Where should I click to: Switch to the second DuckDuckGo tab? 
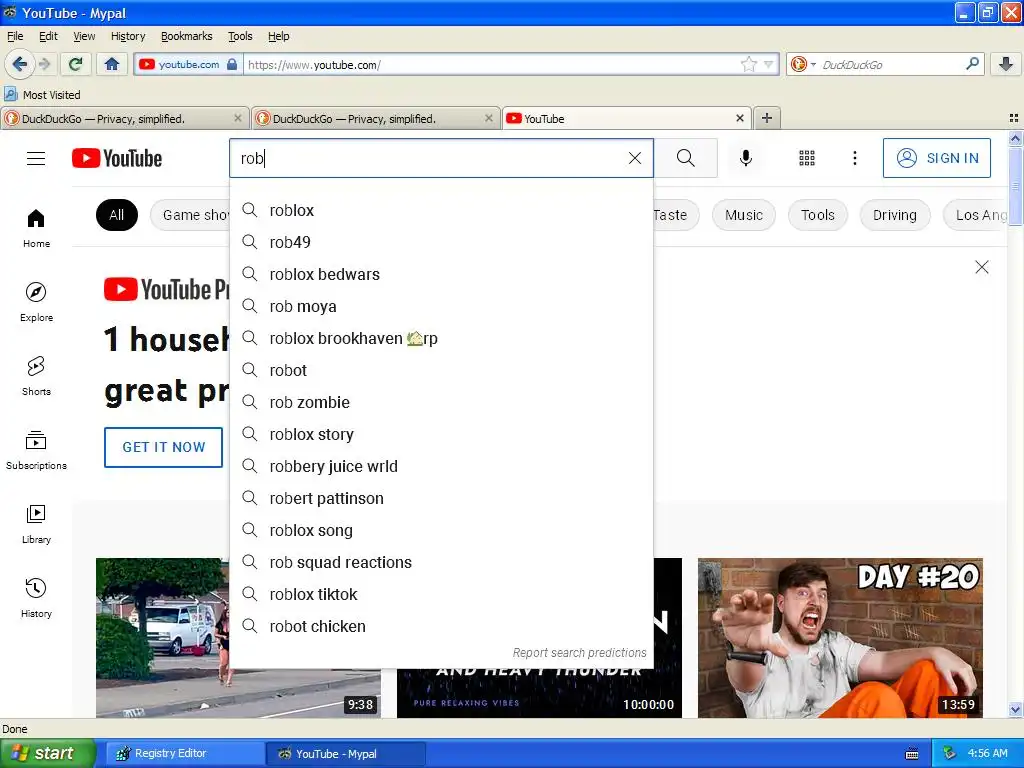375,118
